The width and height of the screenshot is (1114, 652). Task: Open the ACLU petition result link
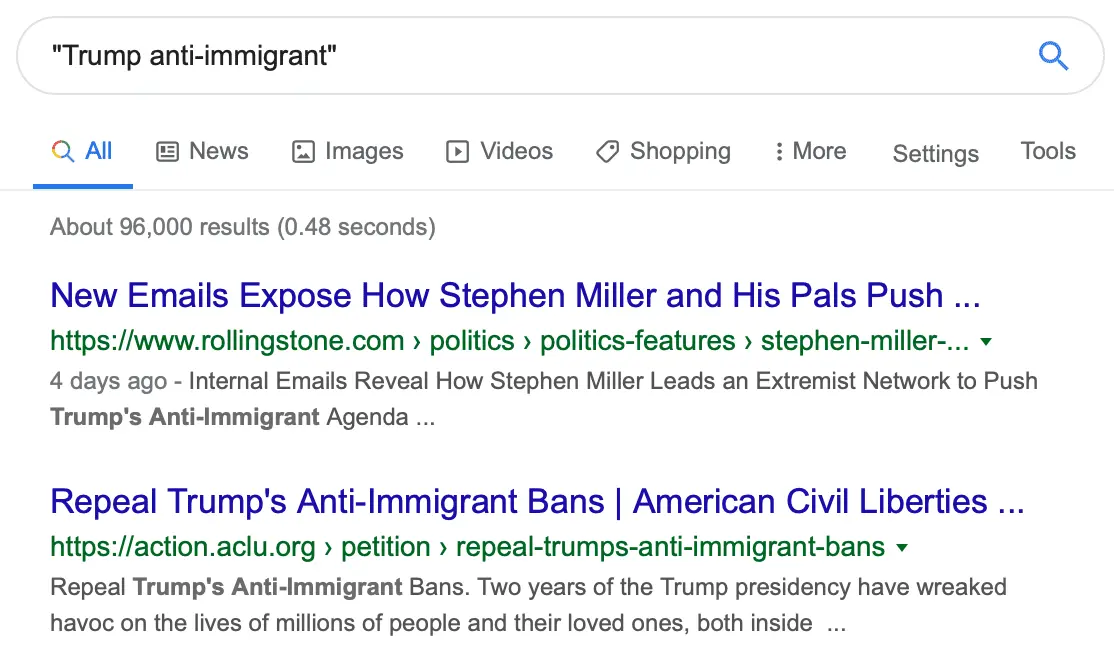(536, 501)
